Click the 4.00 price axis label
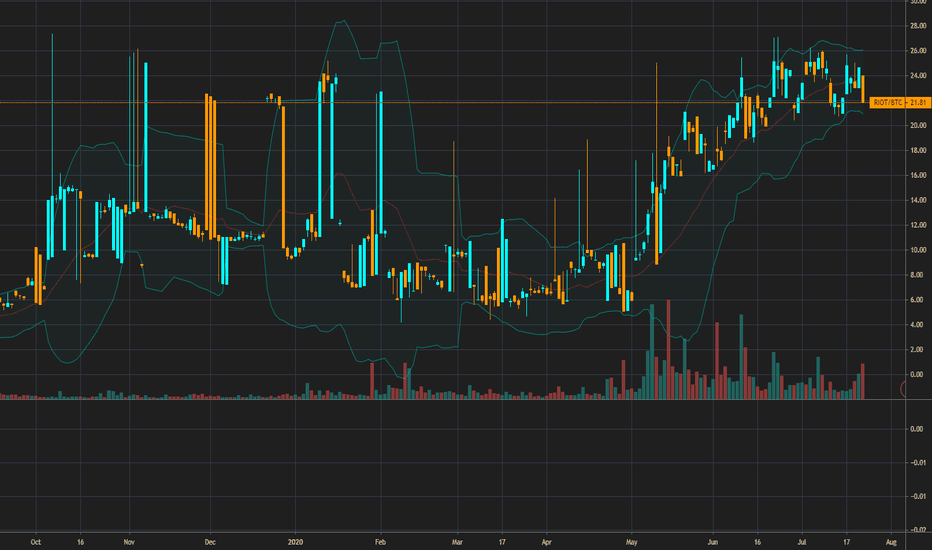 [917, 325]
